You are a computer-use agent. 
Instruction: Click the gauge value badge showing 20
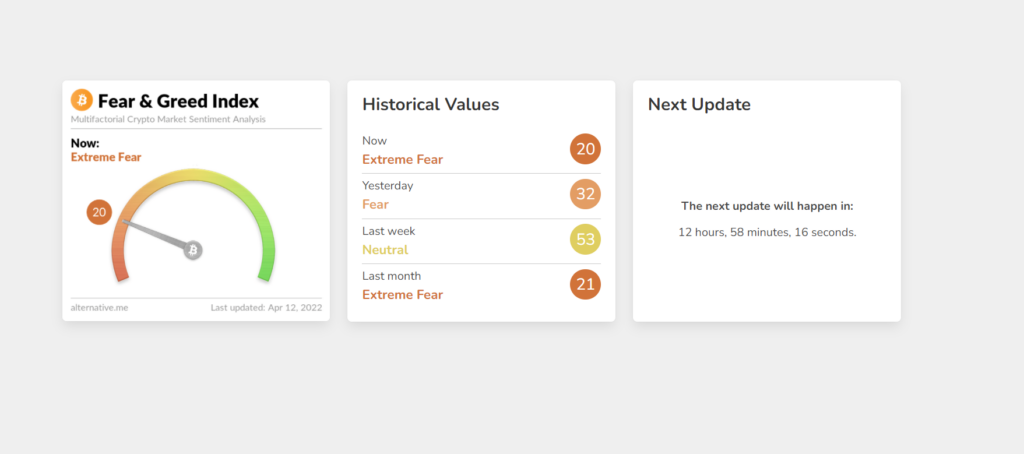point(99,212)
